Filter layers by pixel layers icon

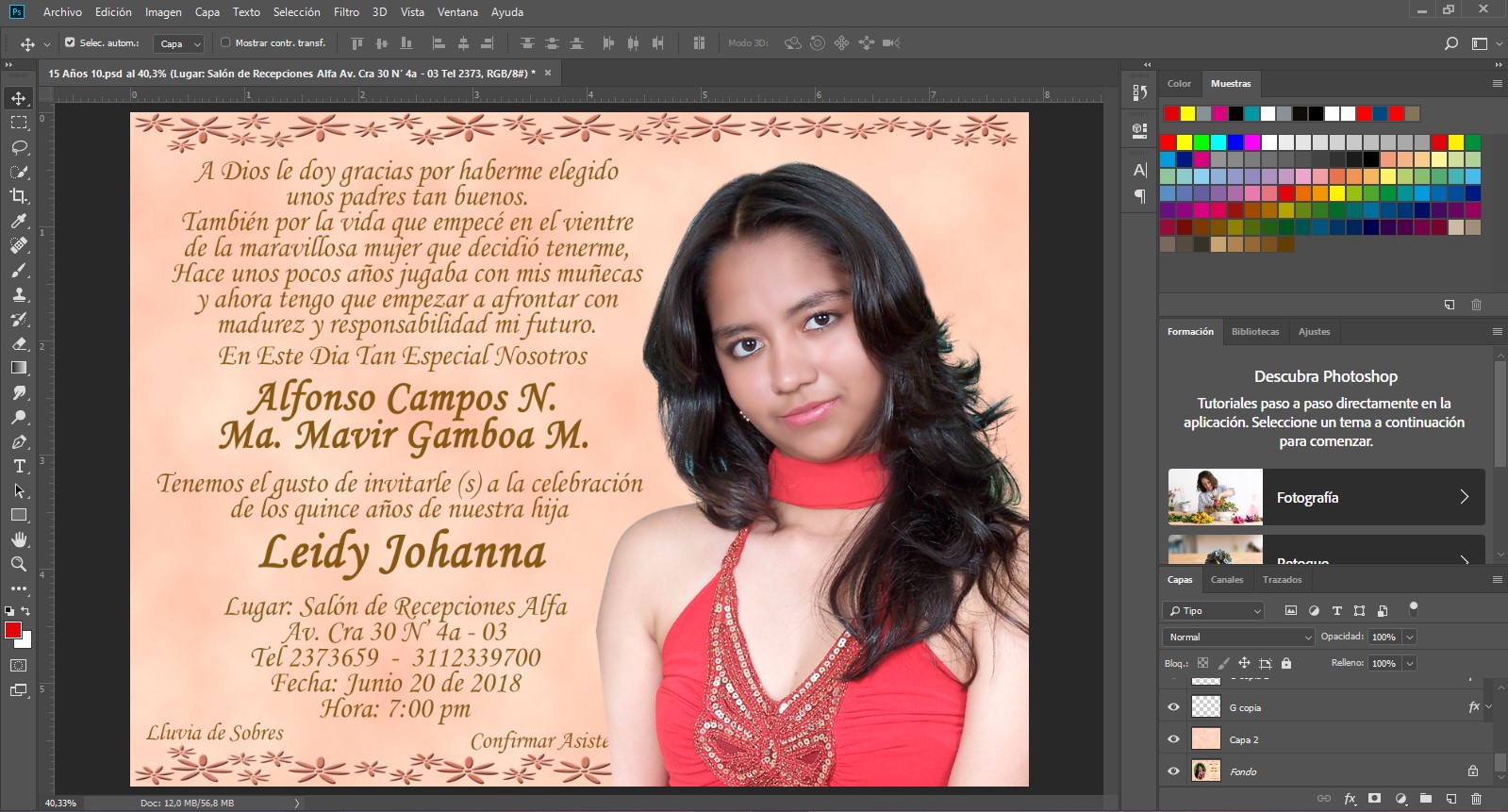[x=1291, y=611]
